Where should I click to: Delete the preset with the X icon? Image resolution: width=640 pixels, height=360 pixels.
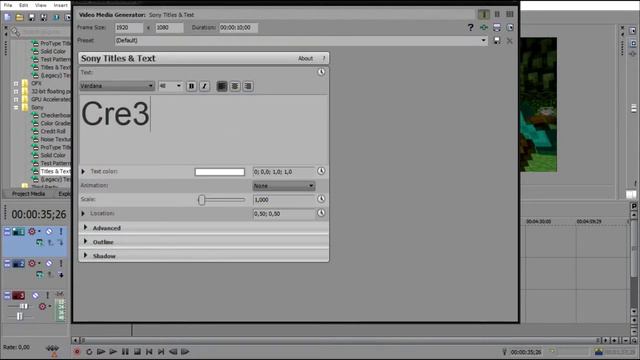click(x=509, y=41)
